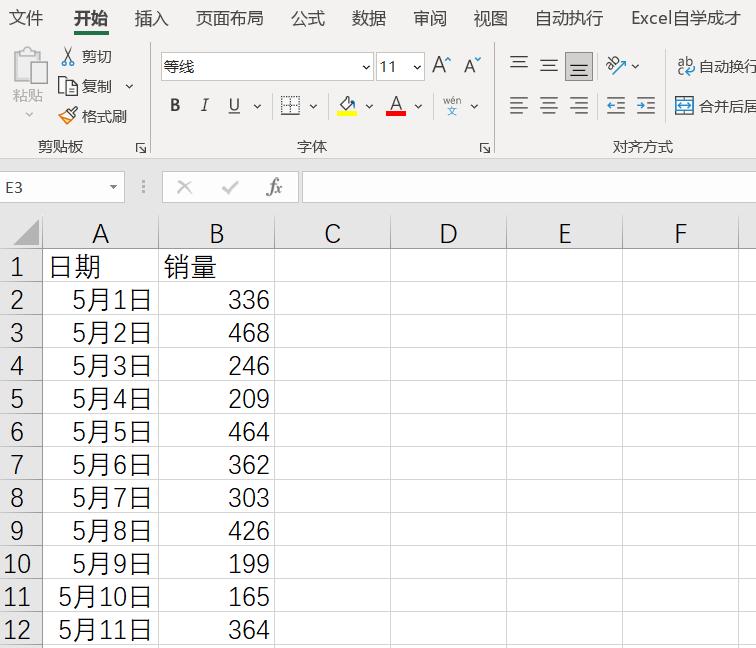
Task: Expand fill color palette arrow
Action: point(369,106)
